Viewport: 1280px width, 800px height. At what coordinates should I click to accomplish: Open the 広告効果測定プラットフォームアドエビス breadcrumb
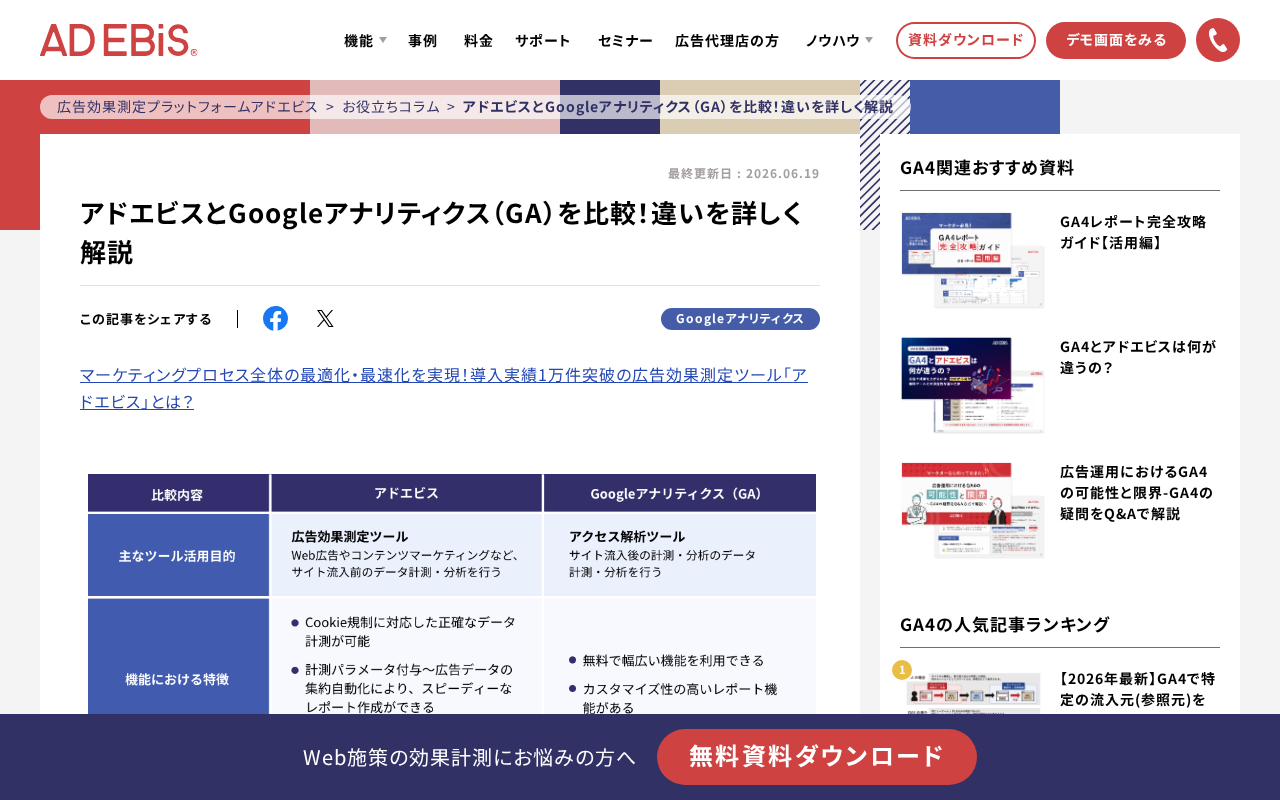[187, 106]
